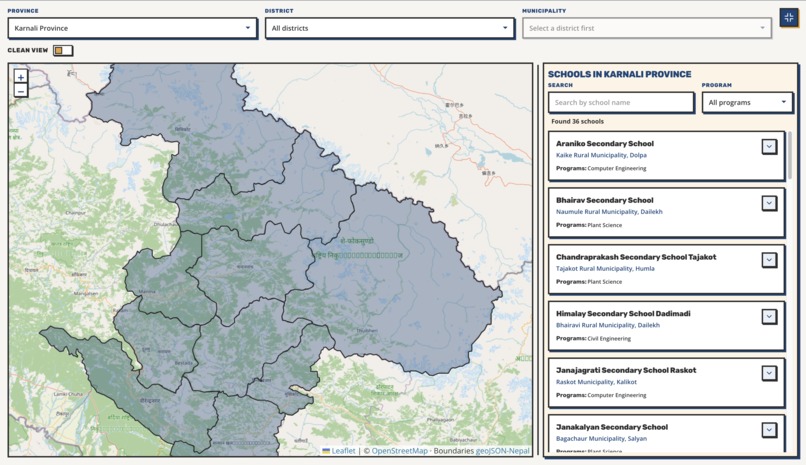Expand Araniko Secondary School card
806x465 pixels.
(x=769, y=146)
